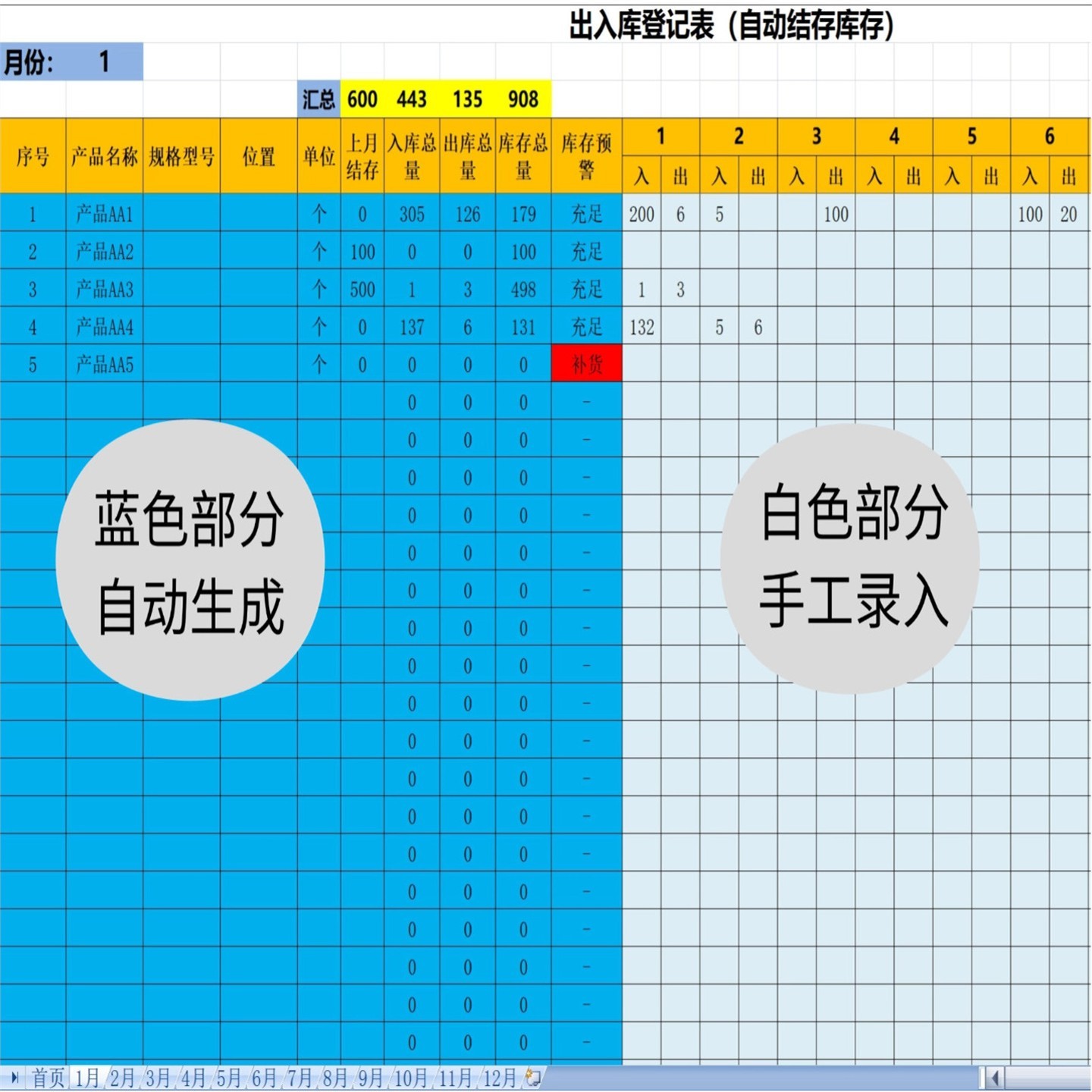This screenshot has width=1092, height=1092.
Task: Select the day 1 入 cell showing 132
Action: tap(642, 327)
